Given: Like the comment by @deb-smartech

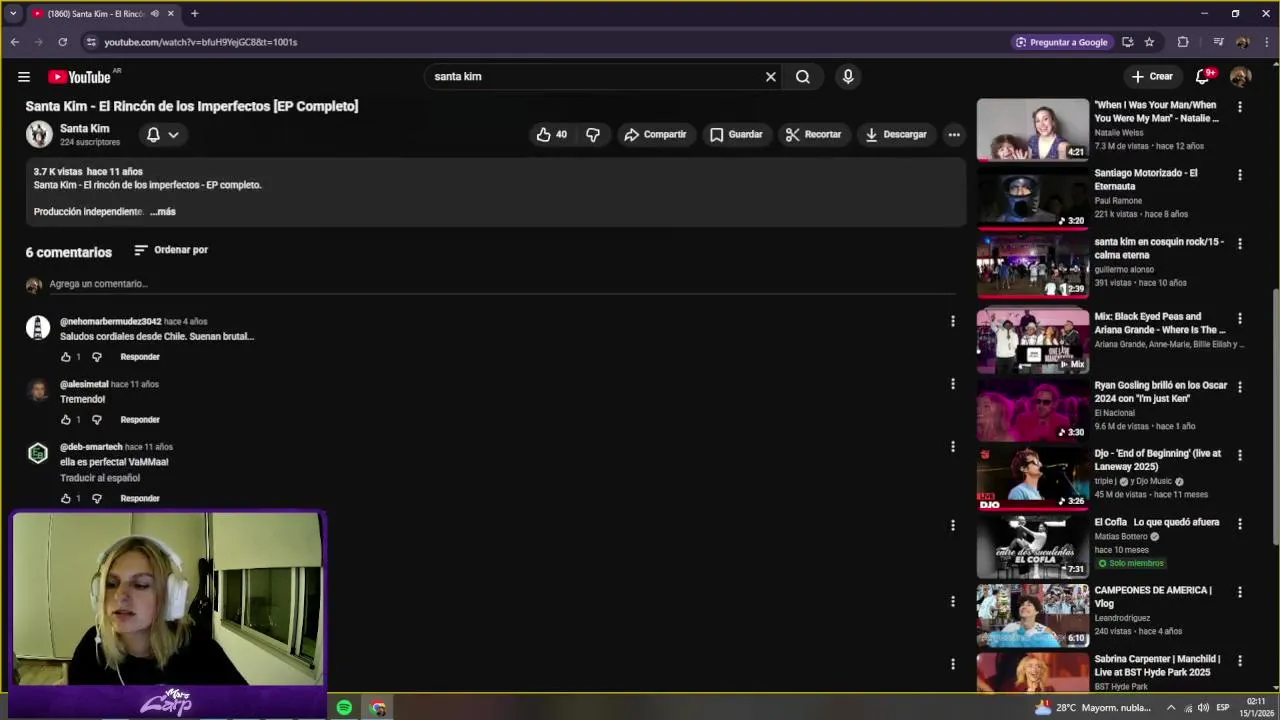Looking at the screenshot, I should pyautogui.click(x=66, y=498).
